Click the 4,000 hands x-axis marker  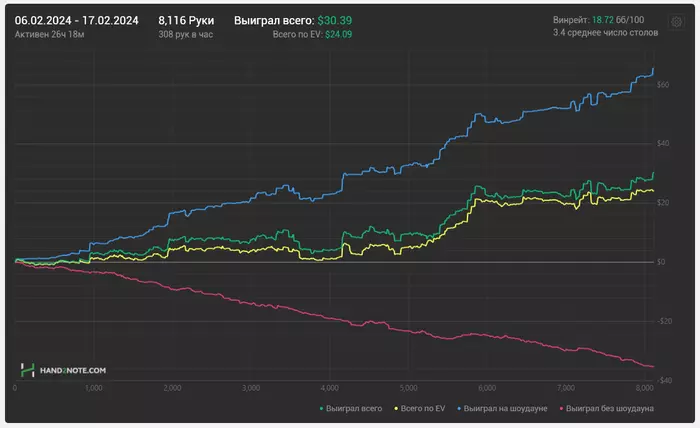(x=329, y=387)
